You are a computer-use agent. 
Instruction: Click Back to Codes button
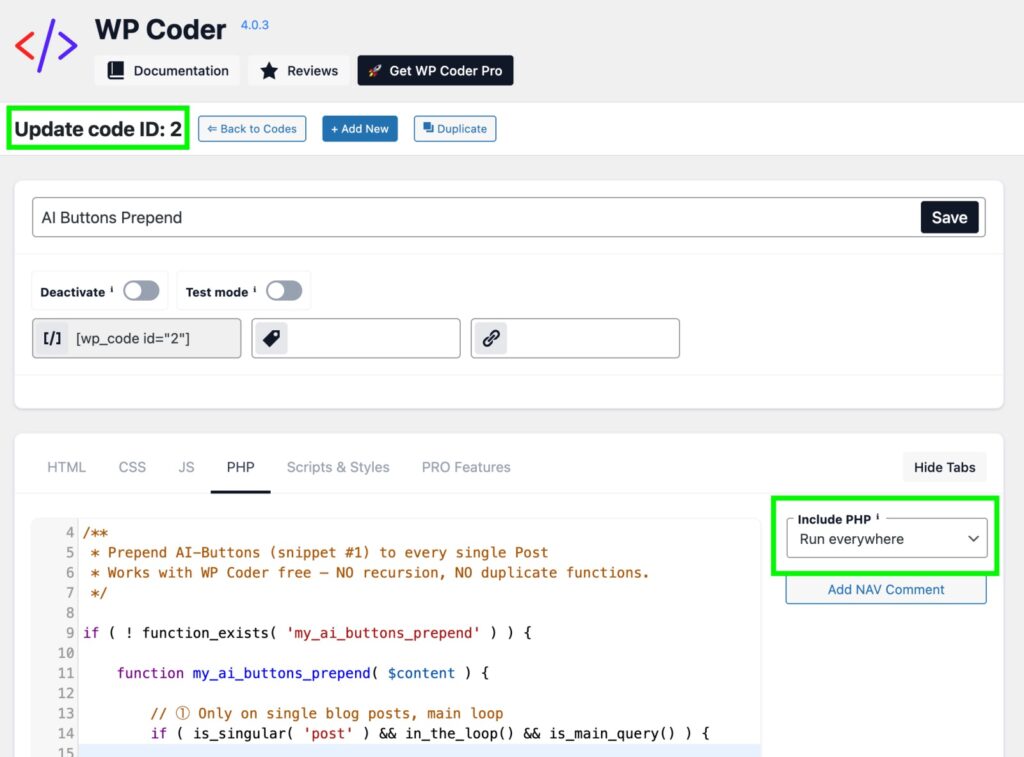pos(252,129)
